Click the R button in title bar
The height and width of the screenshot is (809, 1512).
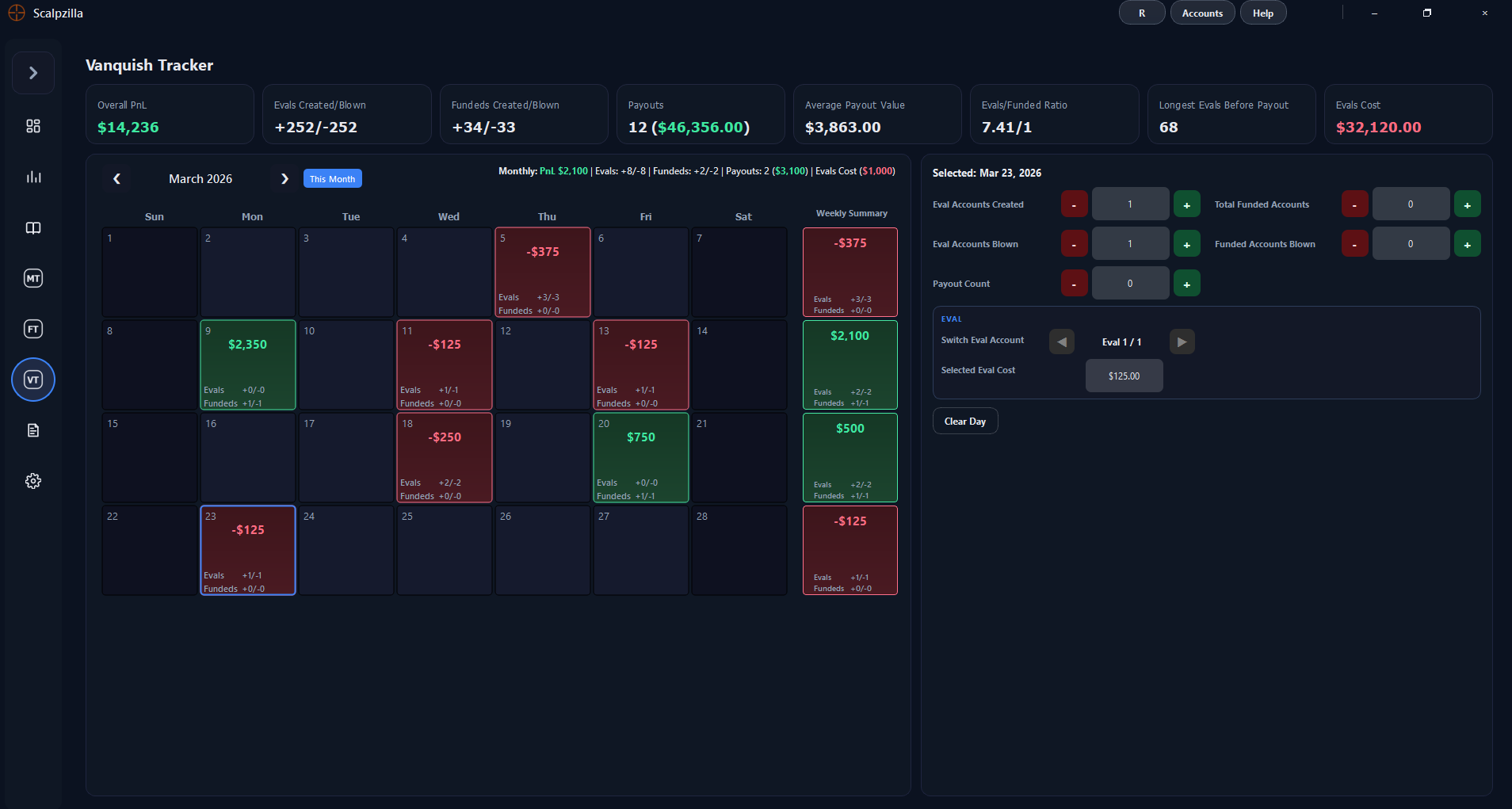click(x=1142, y=13)
